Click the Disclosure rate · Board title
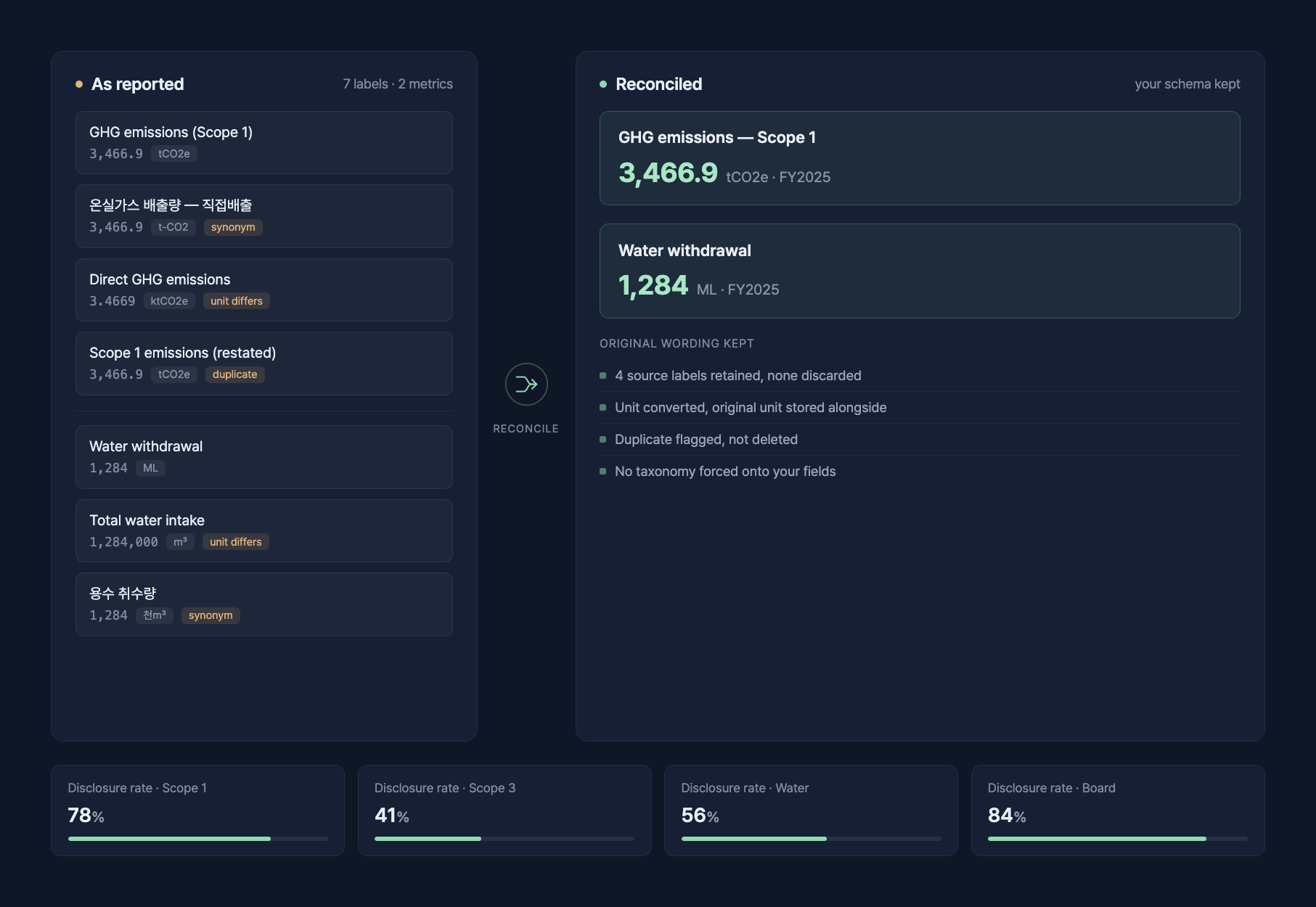Viewport: 1316px width, 907px height. [x=1052, y=788]
